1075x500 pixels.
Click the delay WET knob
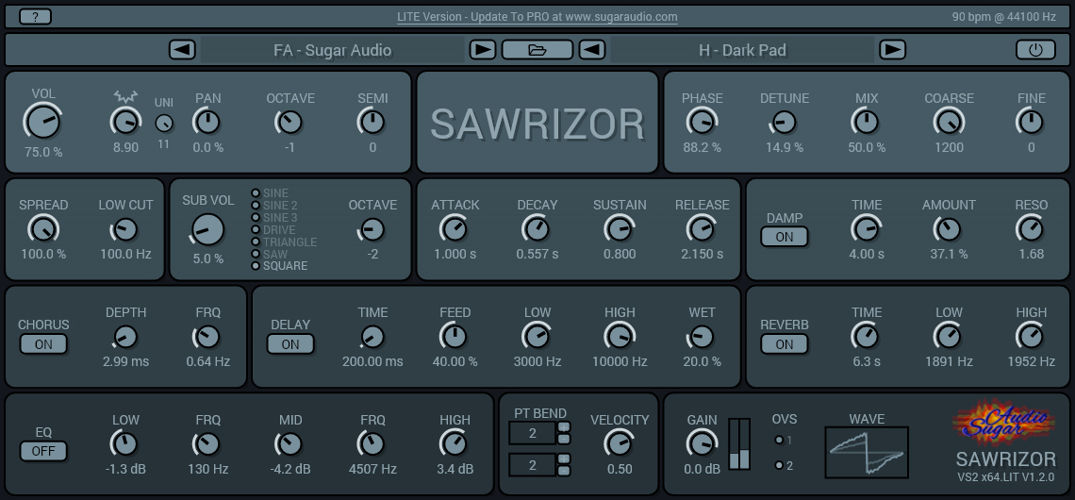[x=702, y=337]
